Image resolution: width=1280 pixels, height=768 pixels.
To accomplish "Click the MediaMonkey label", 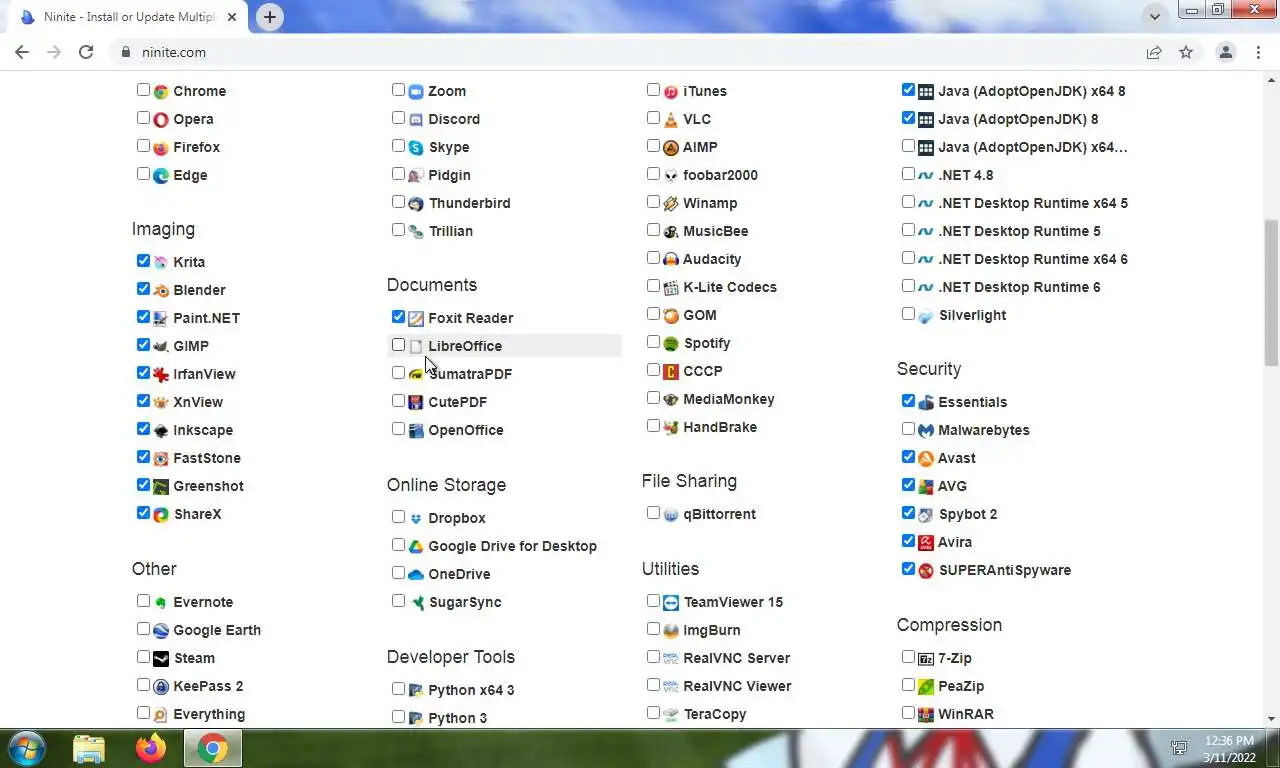I will point(729,399).
